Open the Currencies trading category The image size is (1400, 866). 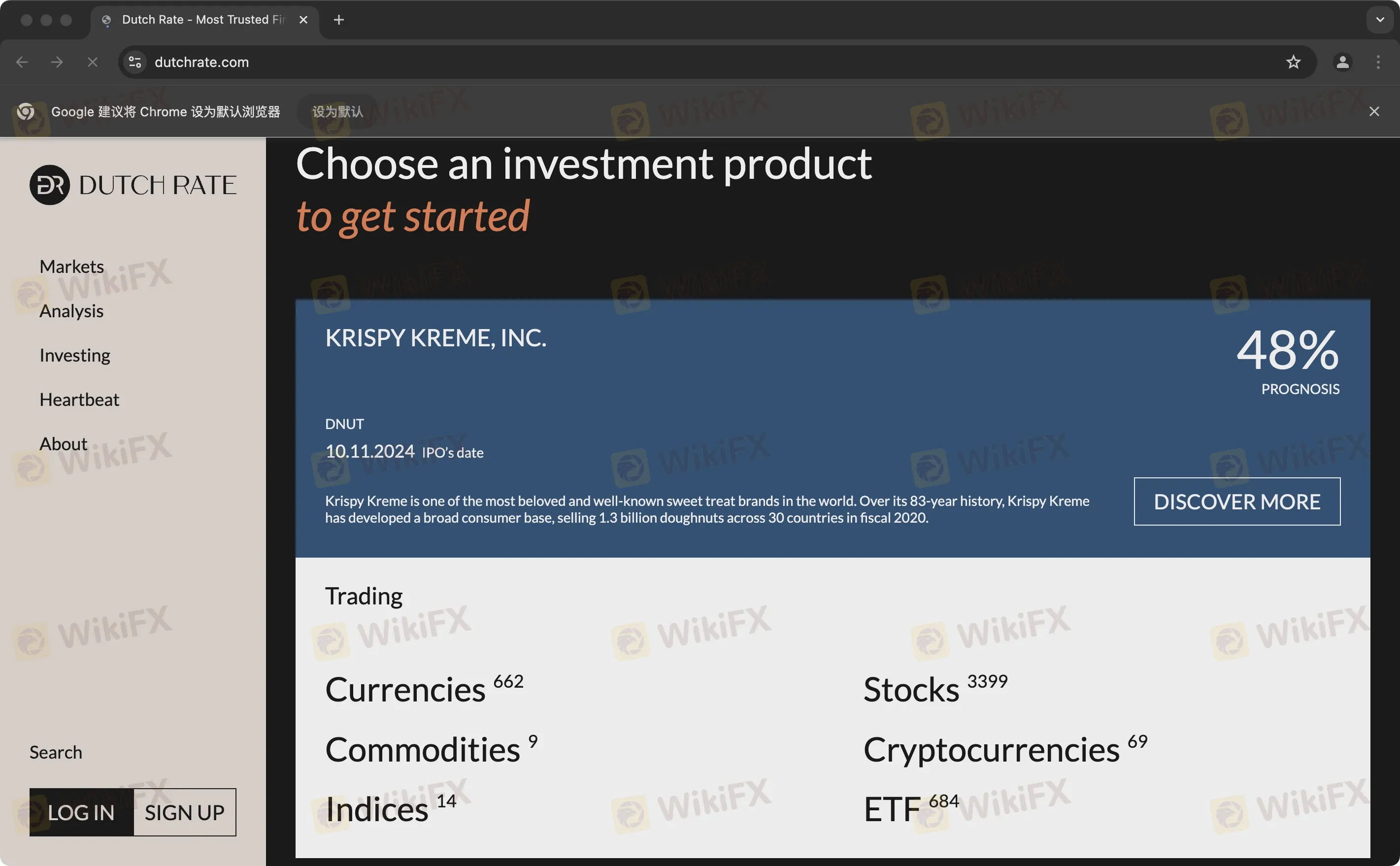(405, 690)
